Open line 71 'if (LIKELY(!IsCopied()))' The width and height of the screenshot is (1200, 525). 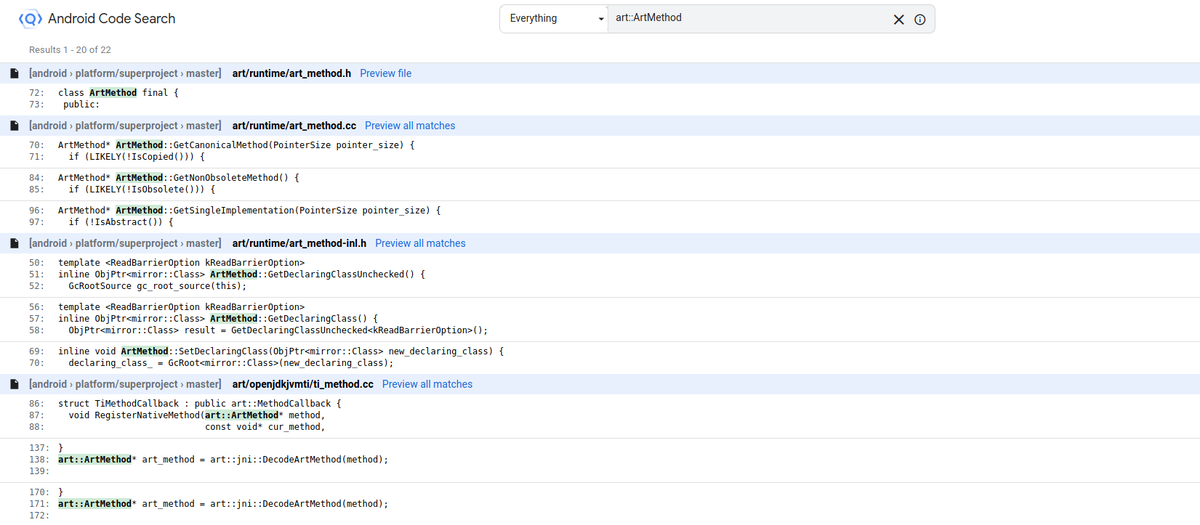click(x=136, y=157)
